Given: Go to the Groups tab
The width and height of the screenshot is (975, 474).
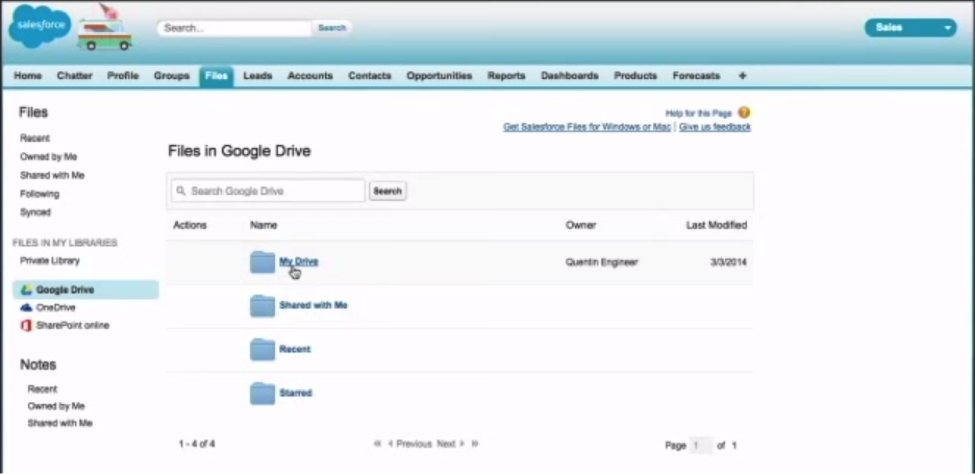Looking at the screenshot, I should (172, 76).
